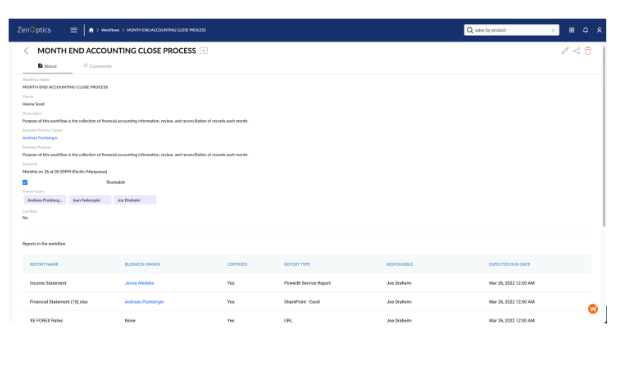
Task: Sort by the Business Owner column header
Action: 143,264
